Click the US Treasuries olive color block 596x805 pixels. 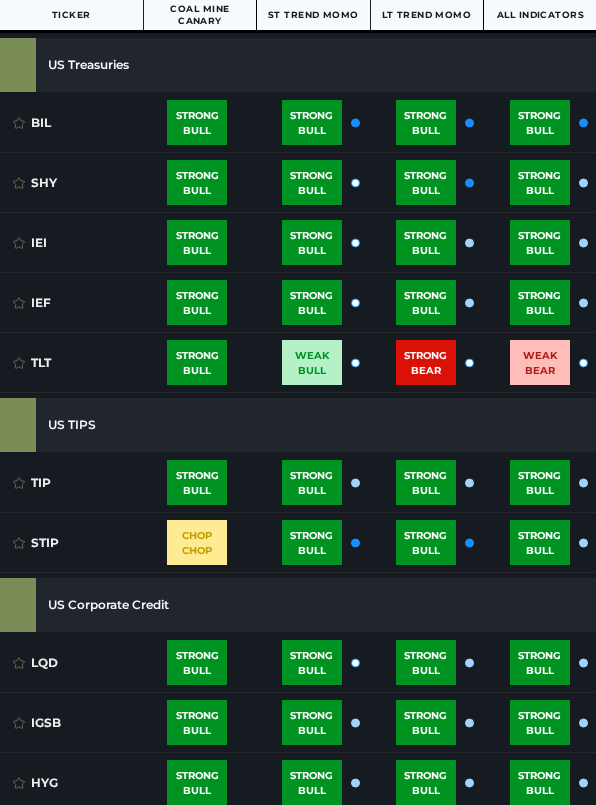pos(18,65)
